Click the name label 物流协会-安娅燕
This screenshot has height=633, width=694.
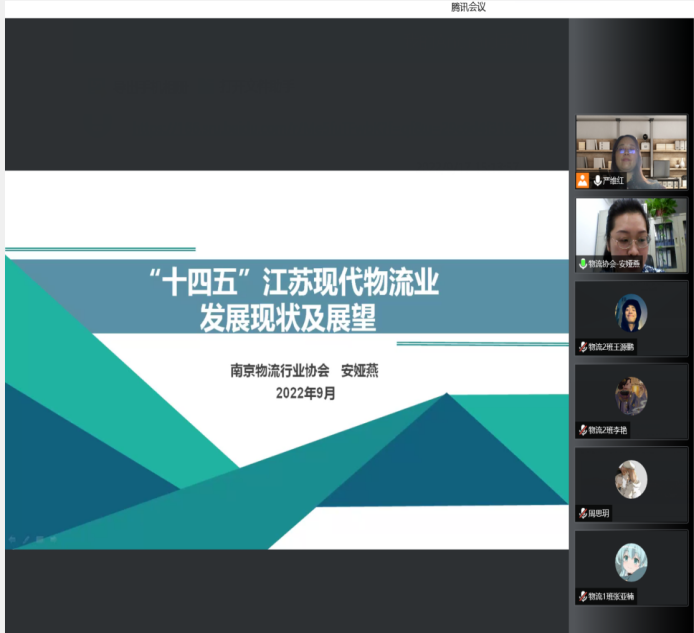pos(613,264)
